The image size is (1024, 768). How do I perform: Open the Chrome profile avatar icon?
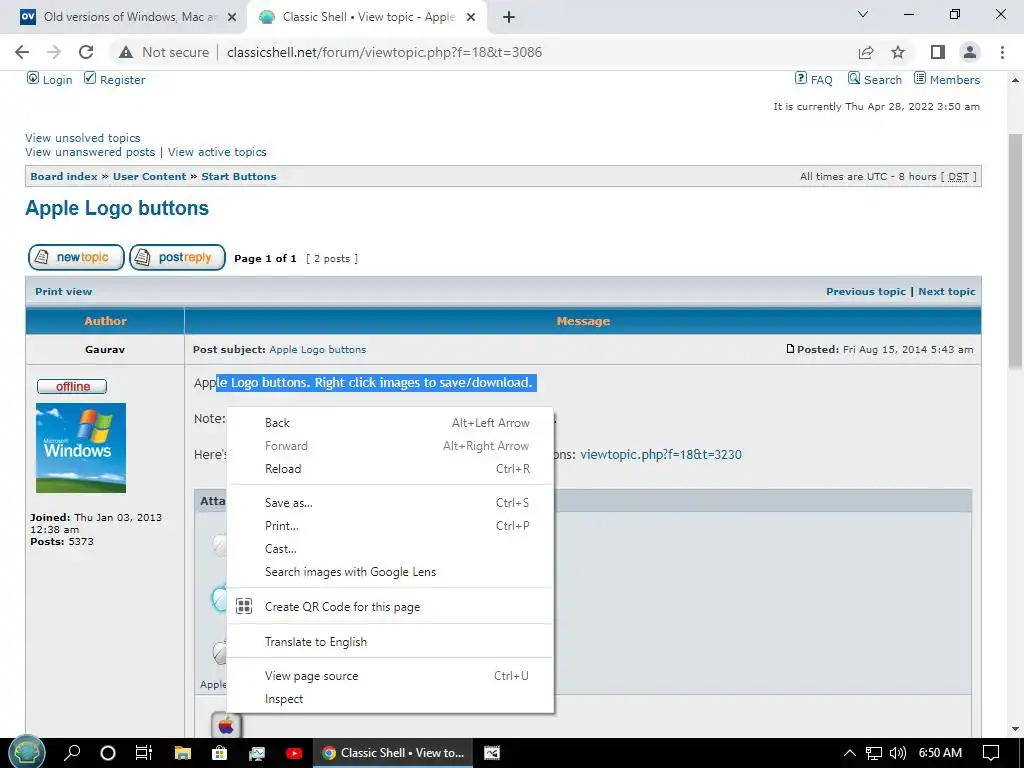pyautogui.click(x=970, y=52)
